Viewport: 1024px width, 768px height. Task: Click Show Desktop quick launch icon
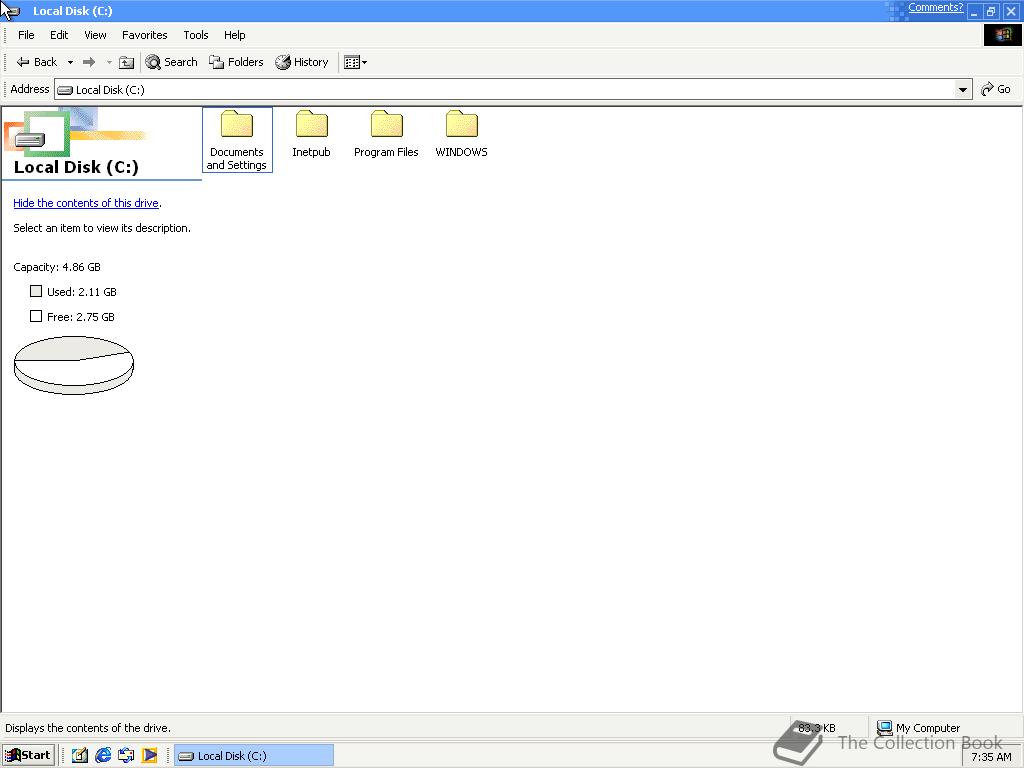80,756
